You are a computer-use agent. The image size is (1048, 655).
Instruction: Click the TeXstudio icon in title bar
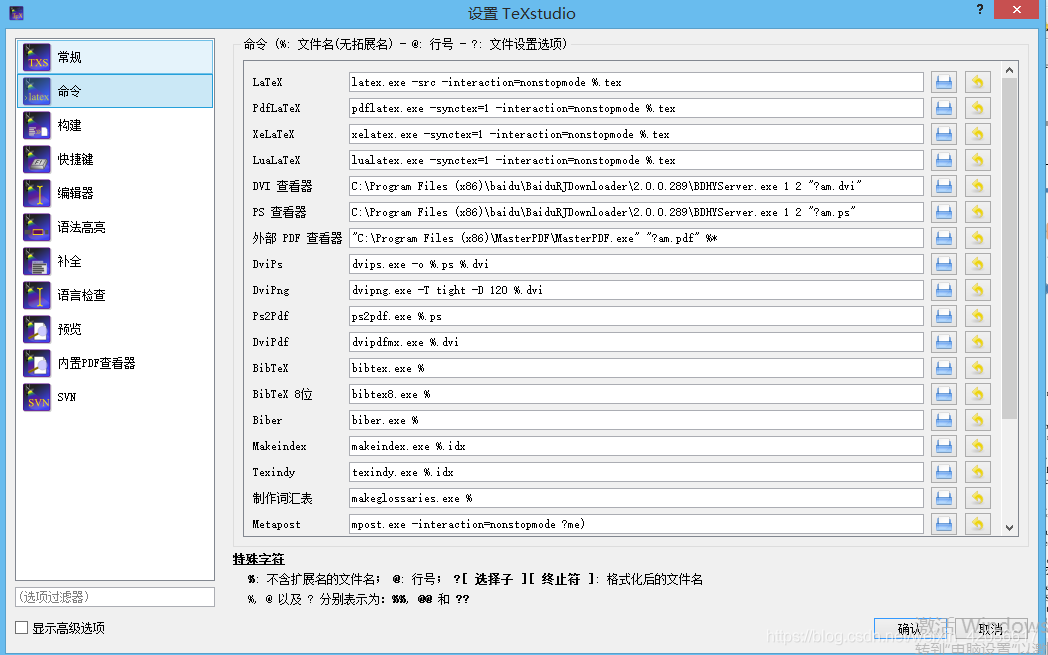pos(17,13)
